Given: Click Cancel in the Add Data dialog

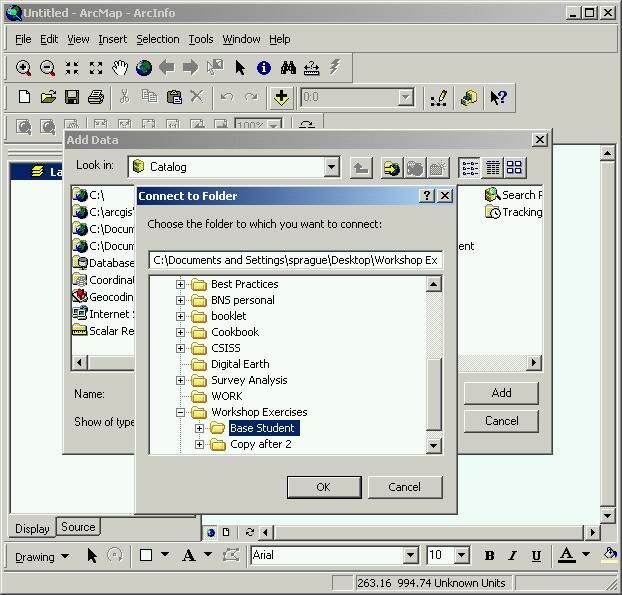Looking at the screenshot, I should 501,421.
